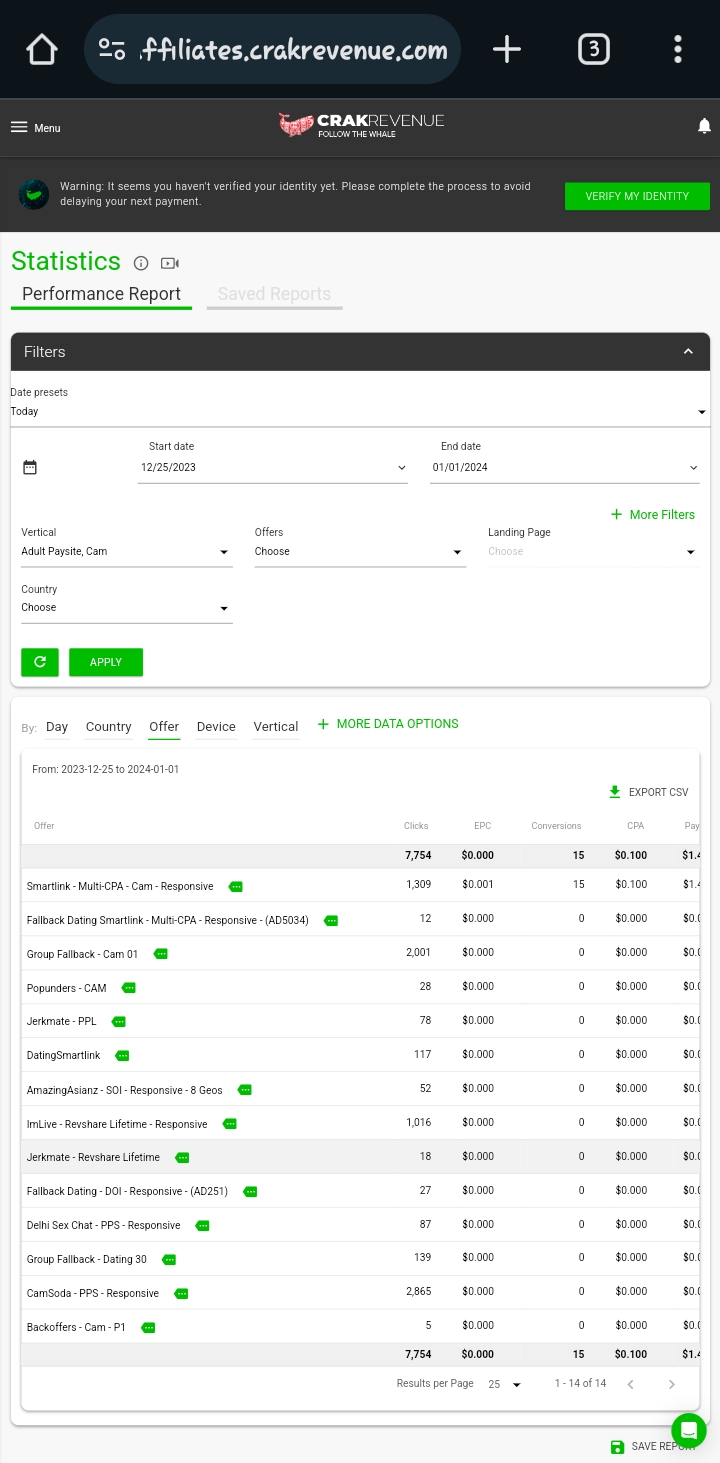Click the tag icon beside DatingSmartlink
The image size is (720, 1463).
point(122,1056)
